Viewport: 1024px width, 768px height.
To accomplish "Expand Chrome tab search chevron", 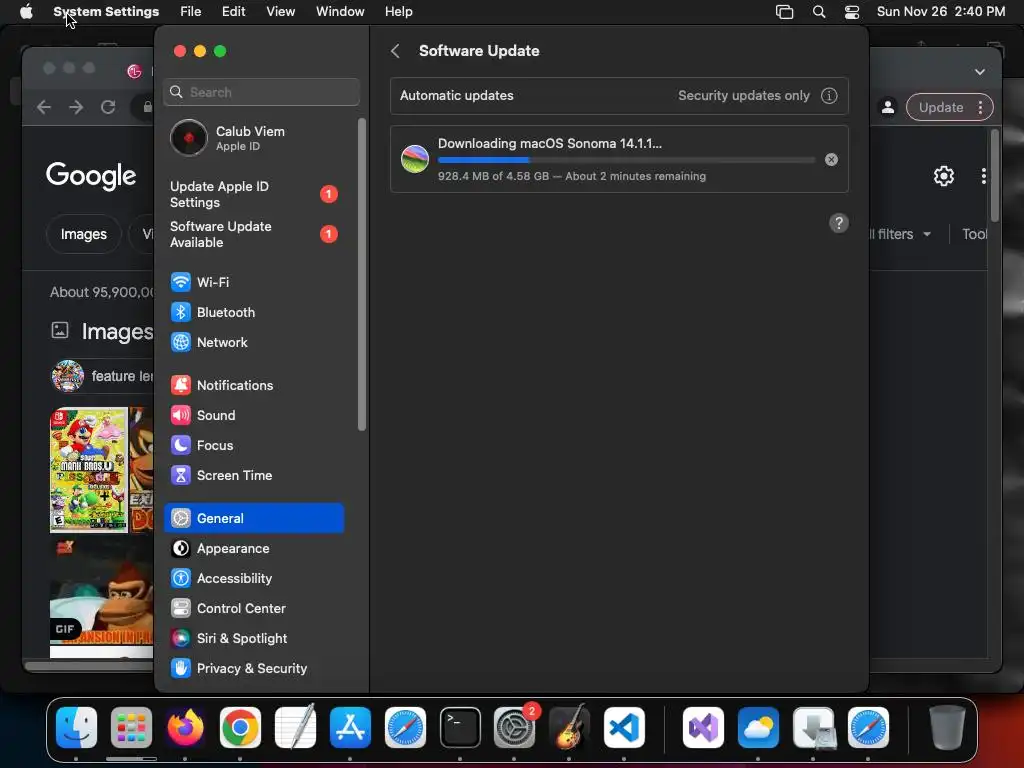I will click(x=980, y=72).
